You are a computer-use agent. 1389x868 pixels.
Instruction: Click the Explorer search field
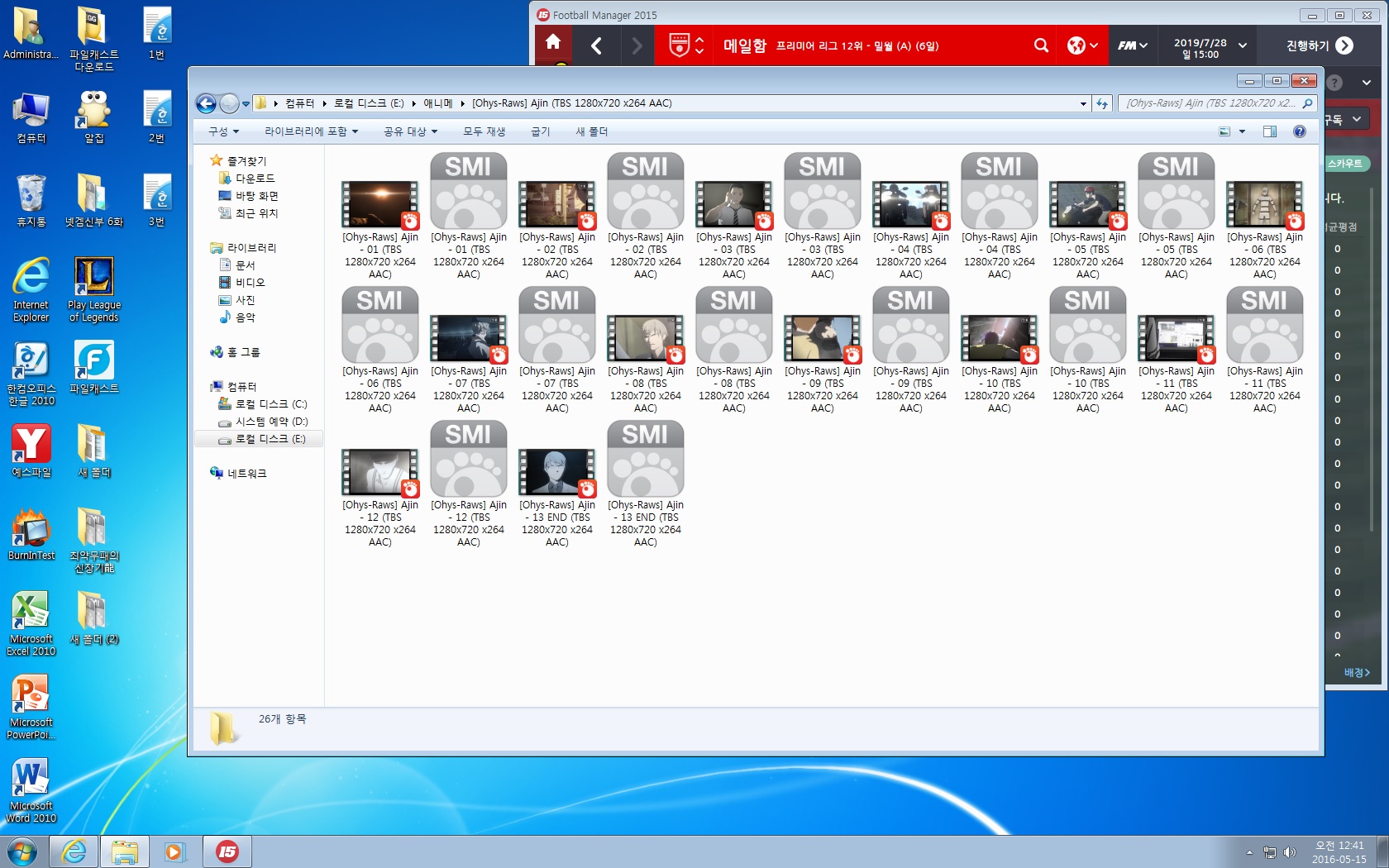pyautogui.click(x=1215, y=103)
